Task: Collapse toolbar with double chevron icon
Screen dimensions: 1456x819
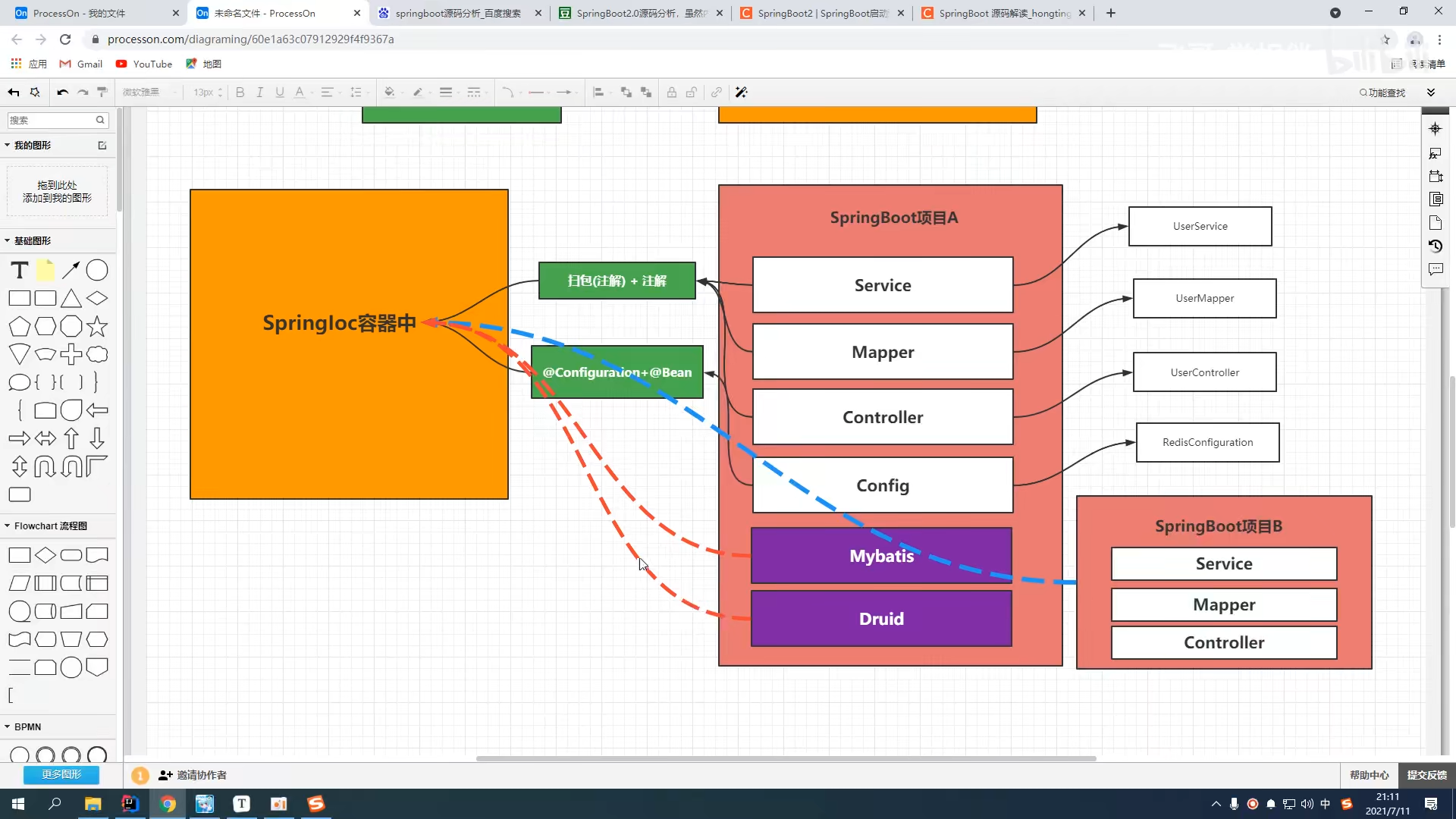Action: 1431,93
